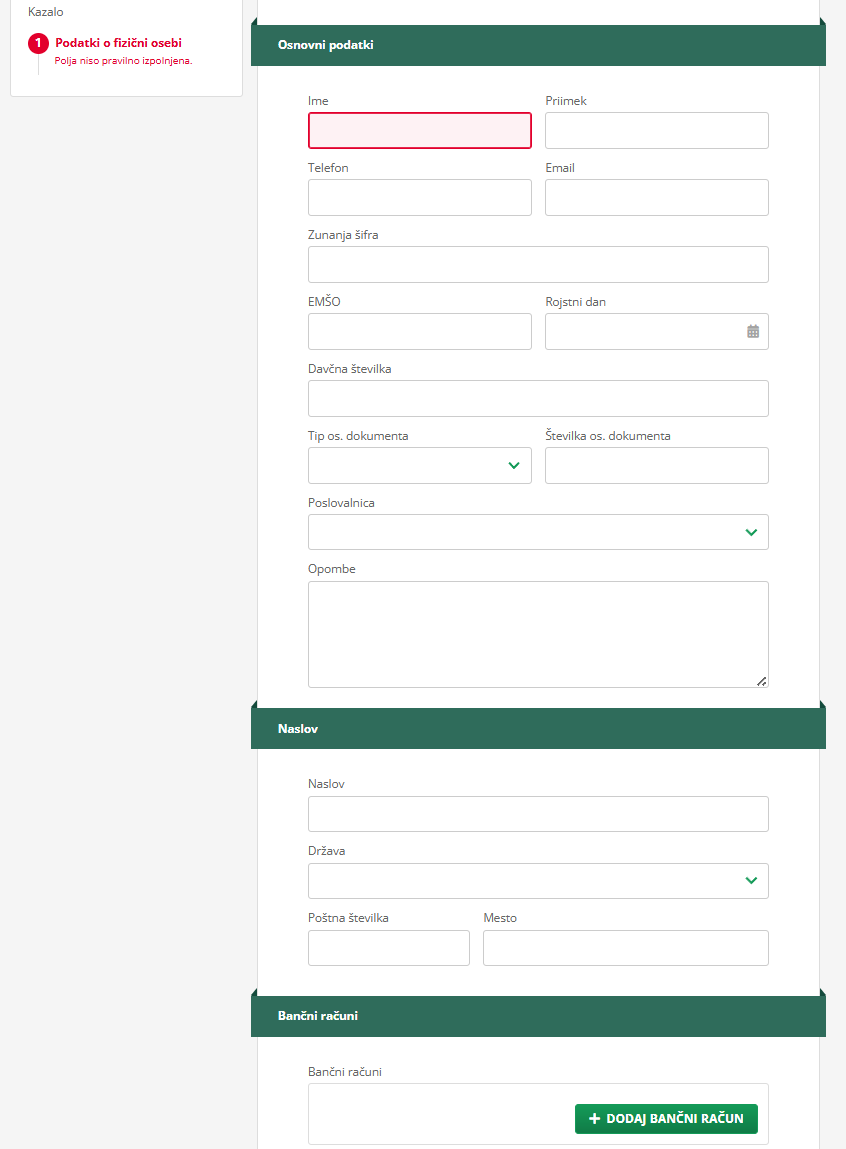
Task: Focus the Ime input field
Action: 419,131
